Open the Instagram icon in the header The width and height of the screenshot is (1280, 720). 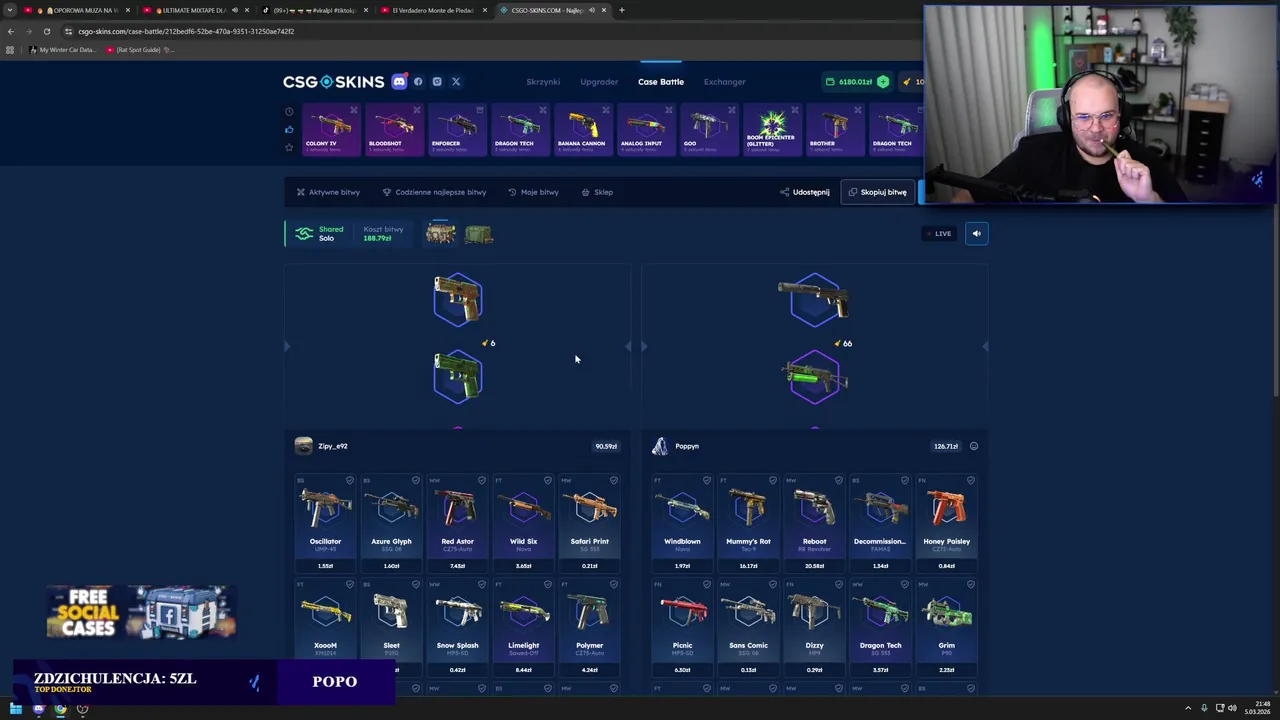[x=437, y=82]
